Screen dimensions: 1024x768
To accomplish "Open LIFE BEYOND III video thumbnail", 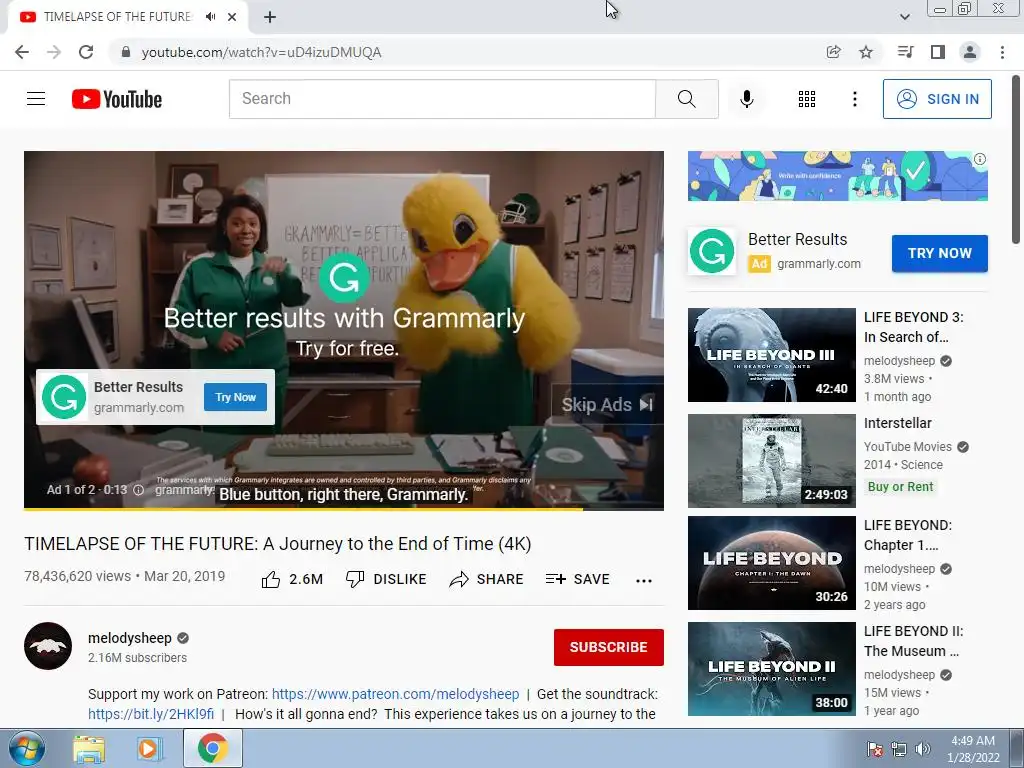I will pyautogui.click(x=771, y=355).
